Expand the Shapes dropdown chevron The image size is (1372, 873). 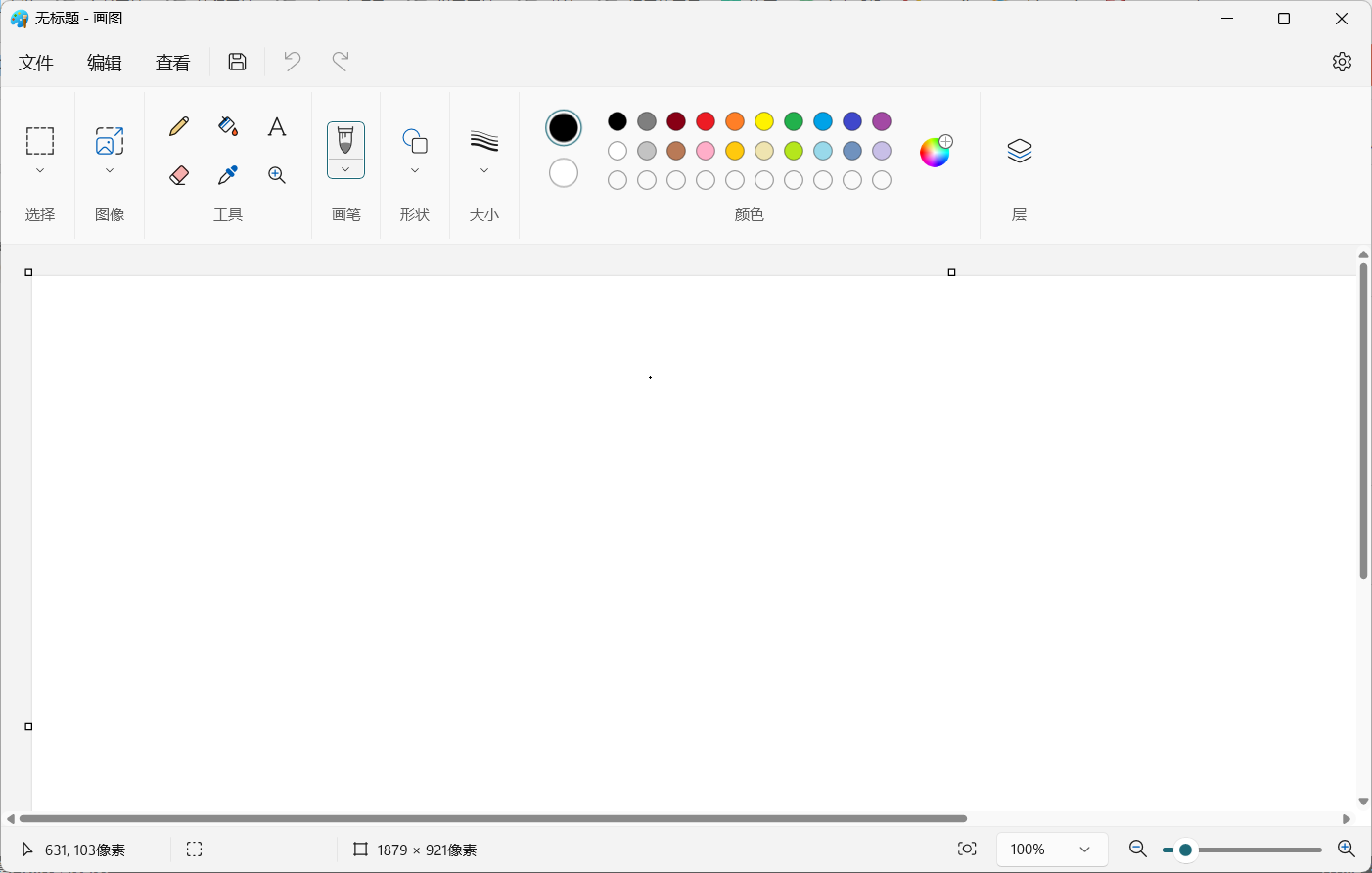coord(415,170)
